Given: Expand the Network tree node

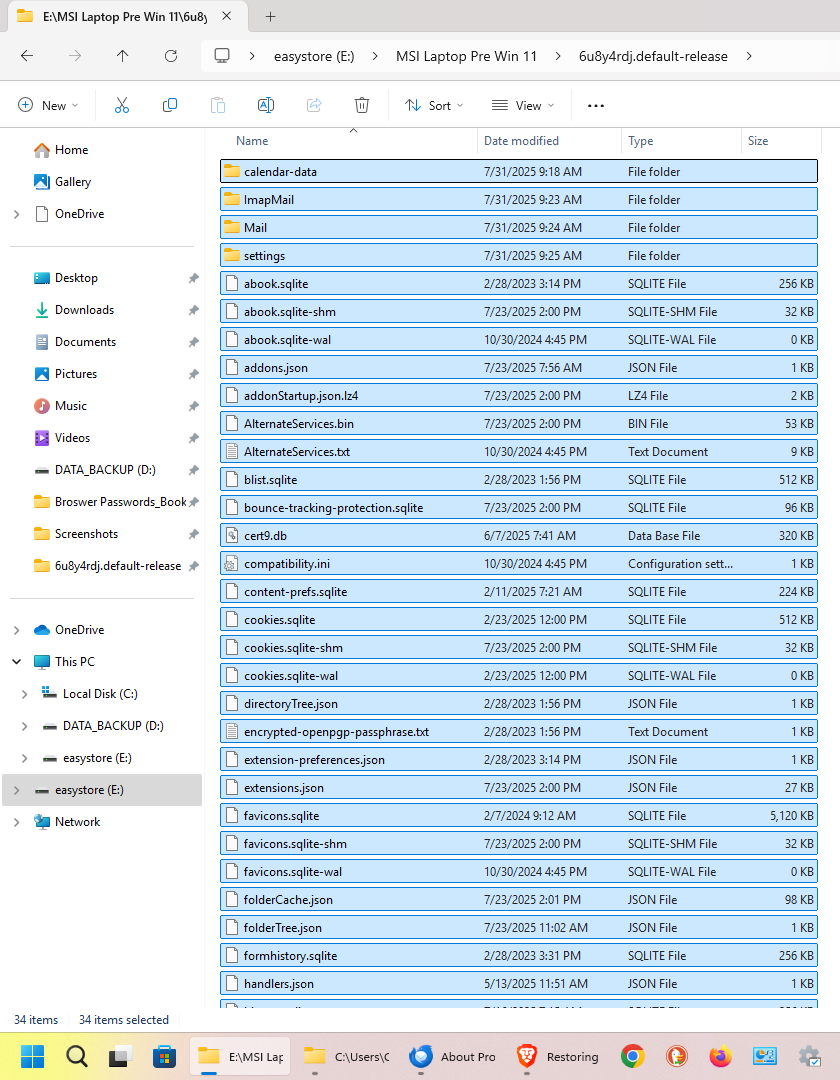Looking at the screenshot, I should (17, 822).
